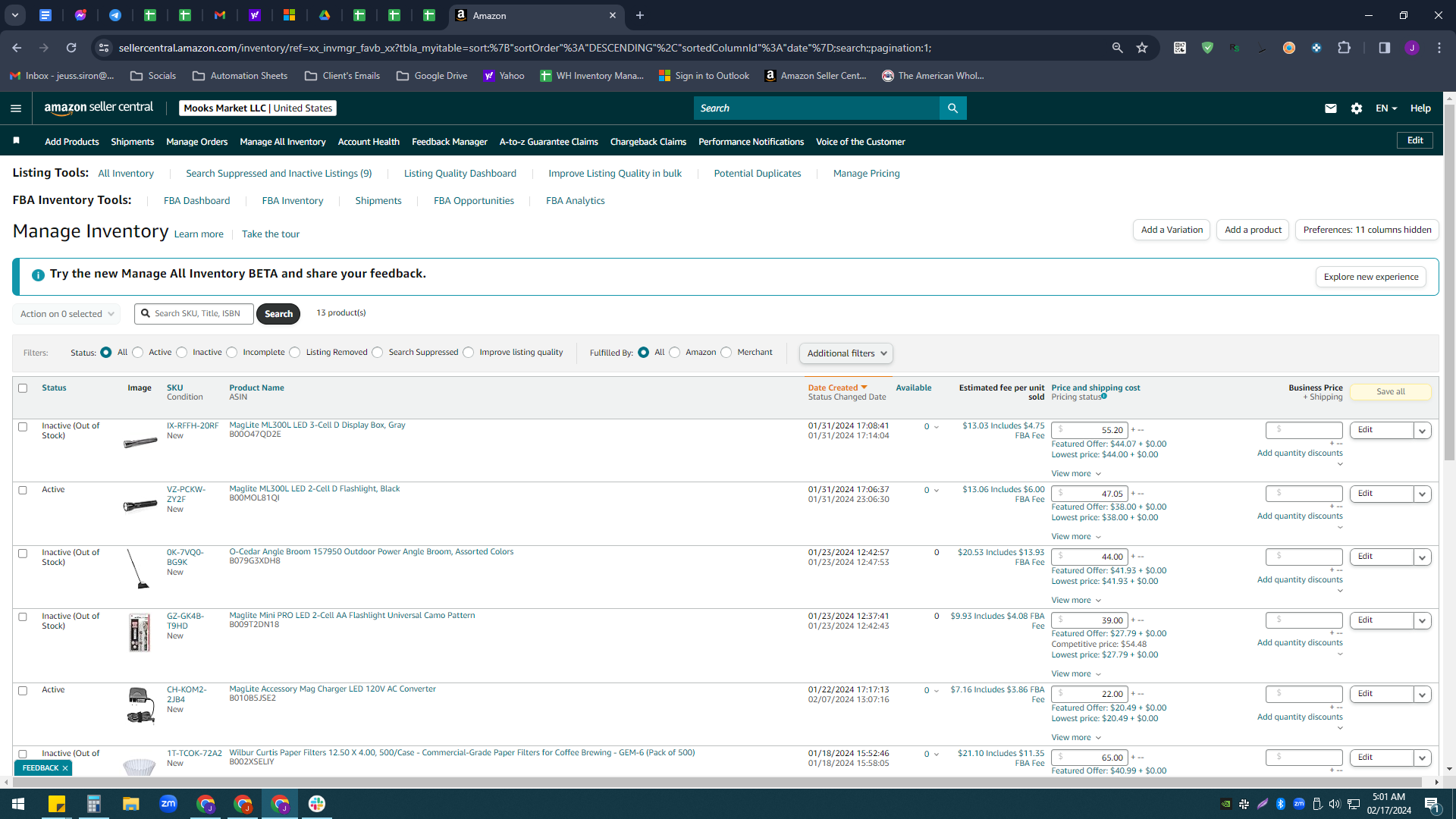Go to Feedback Manager
Image resolution: width=1456 pixels, height=819 pixels.
click(450, 142)
